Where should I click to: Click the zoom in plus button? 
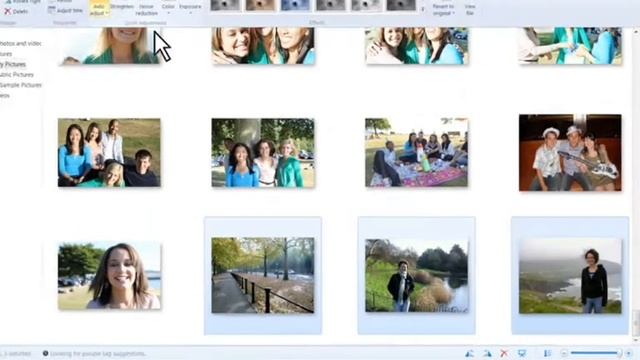(629, 353)
